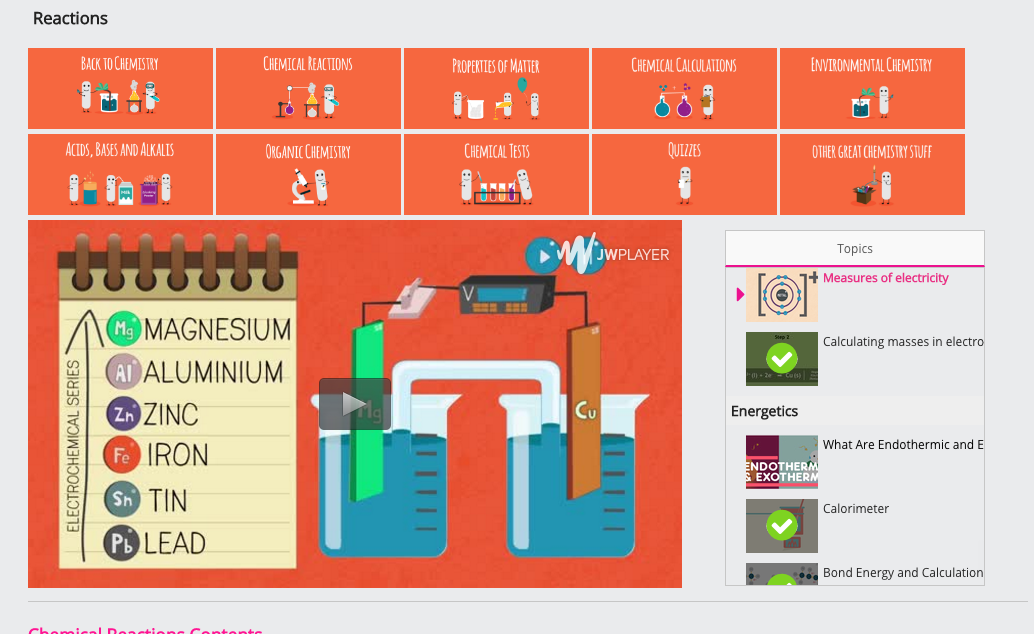1034x634 pixels.
Task: Expand the Topics panel header
Action: click(x=855, y=248)
